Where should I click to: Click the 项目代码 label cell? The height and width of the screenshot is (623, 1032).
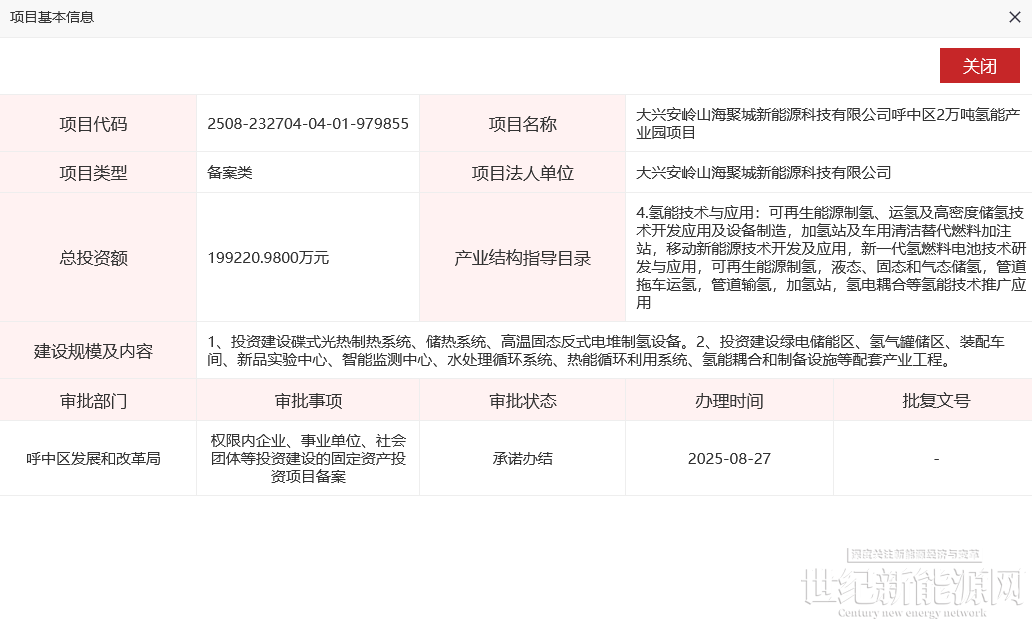click(x=94, y=124)
